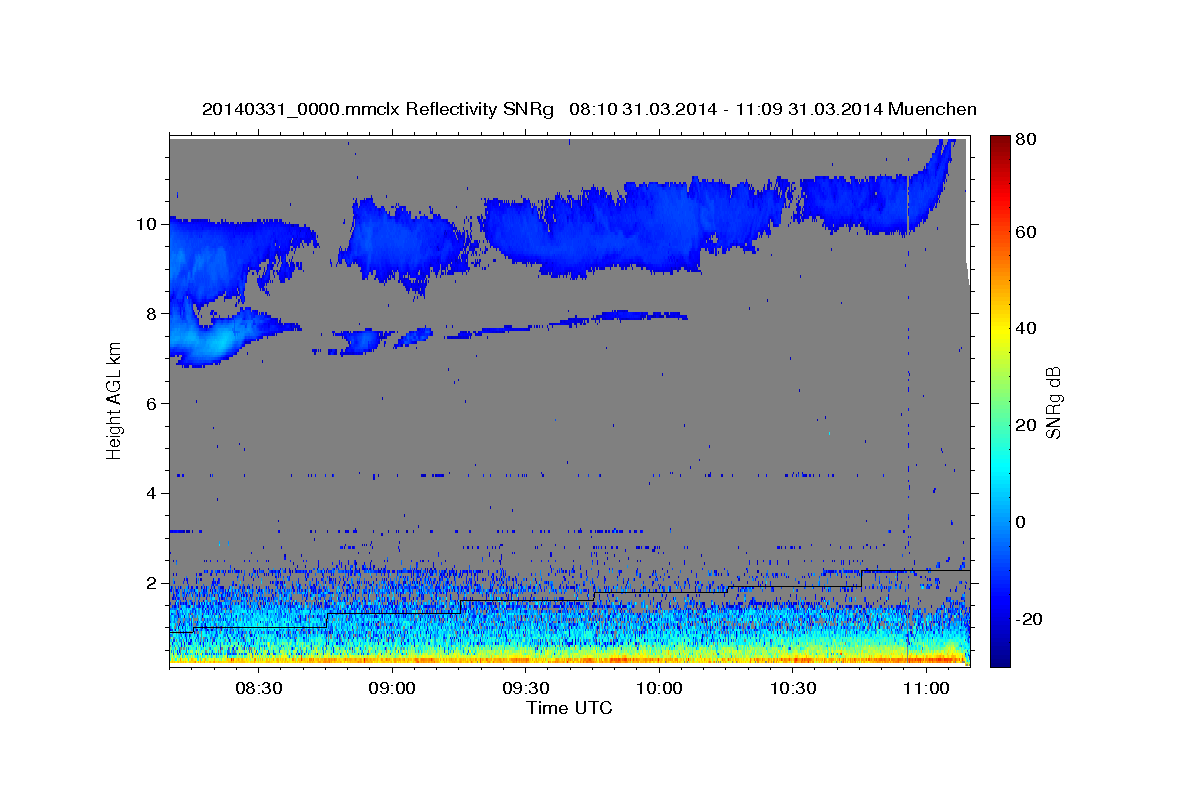
Task: Click the 10:00 time tick label
Action: pos(659,689)
